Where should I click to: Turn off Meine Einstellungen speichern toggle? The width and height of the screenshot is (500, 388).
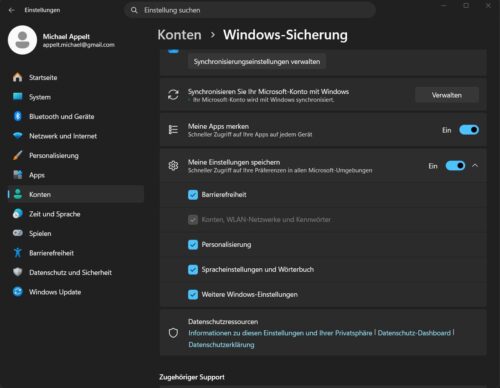pyautogui.click(x=455, y=166)
